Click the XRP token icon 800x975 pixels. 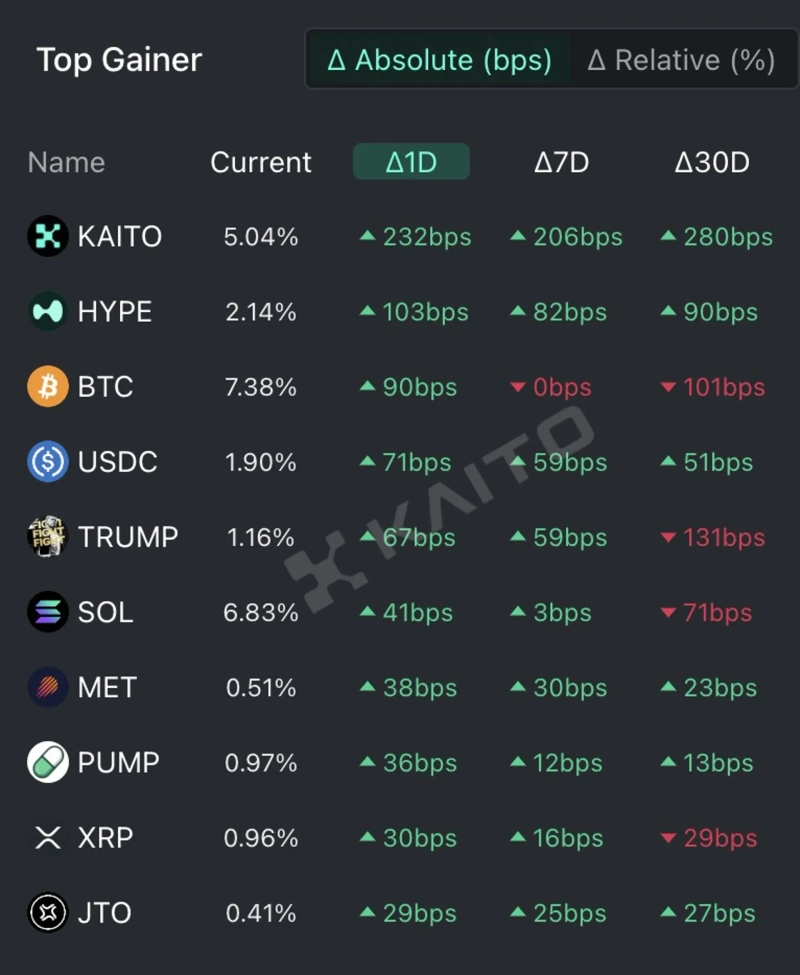[x=47, y=838]
